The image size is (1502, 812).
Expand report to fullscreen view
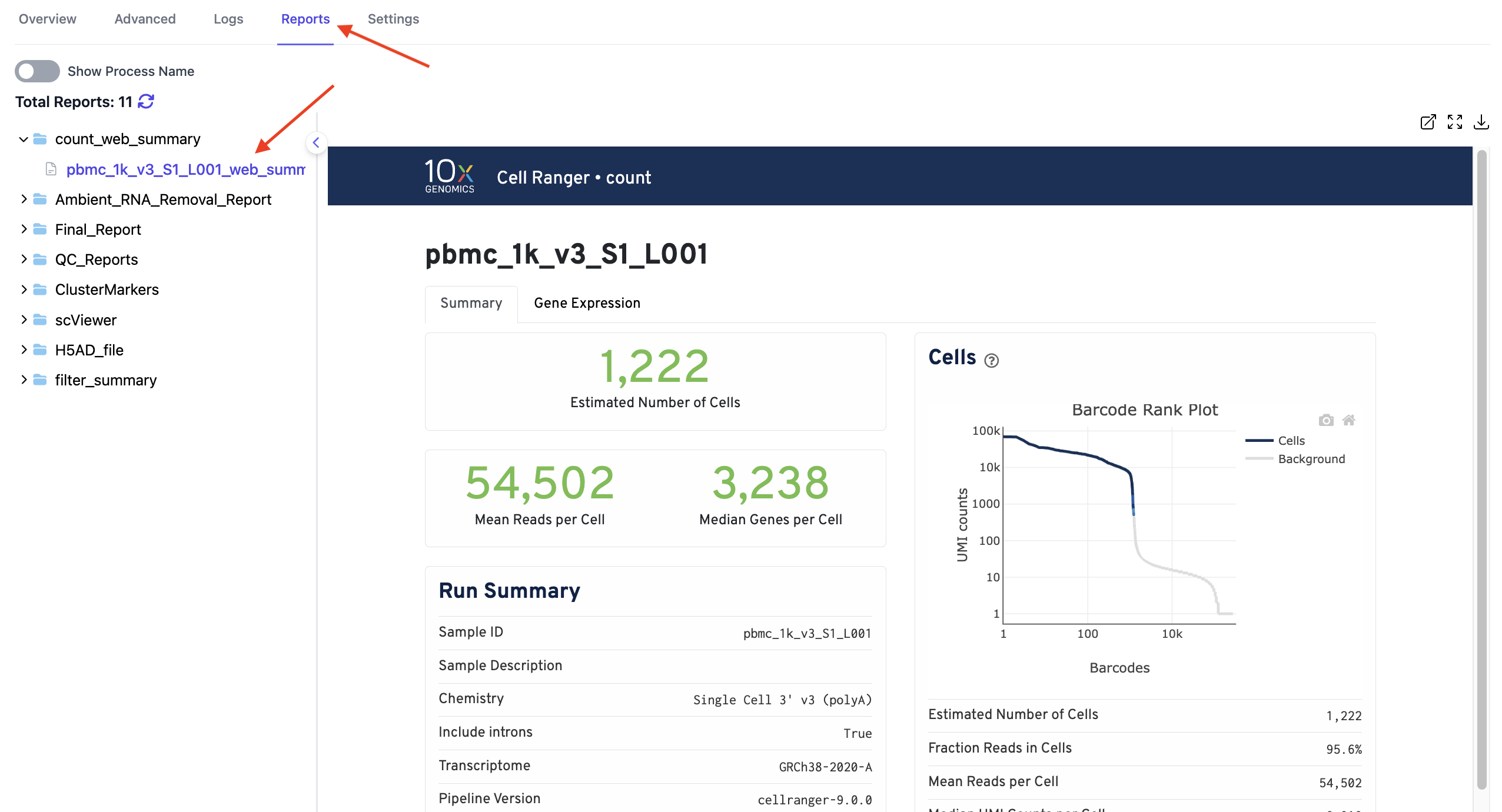tap(1455, 122)
